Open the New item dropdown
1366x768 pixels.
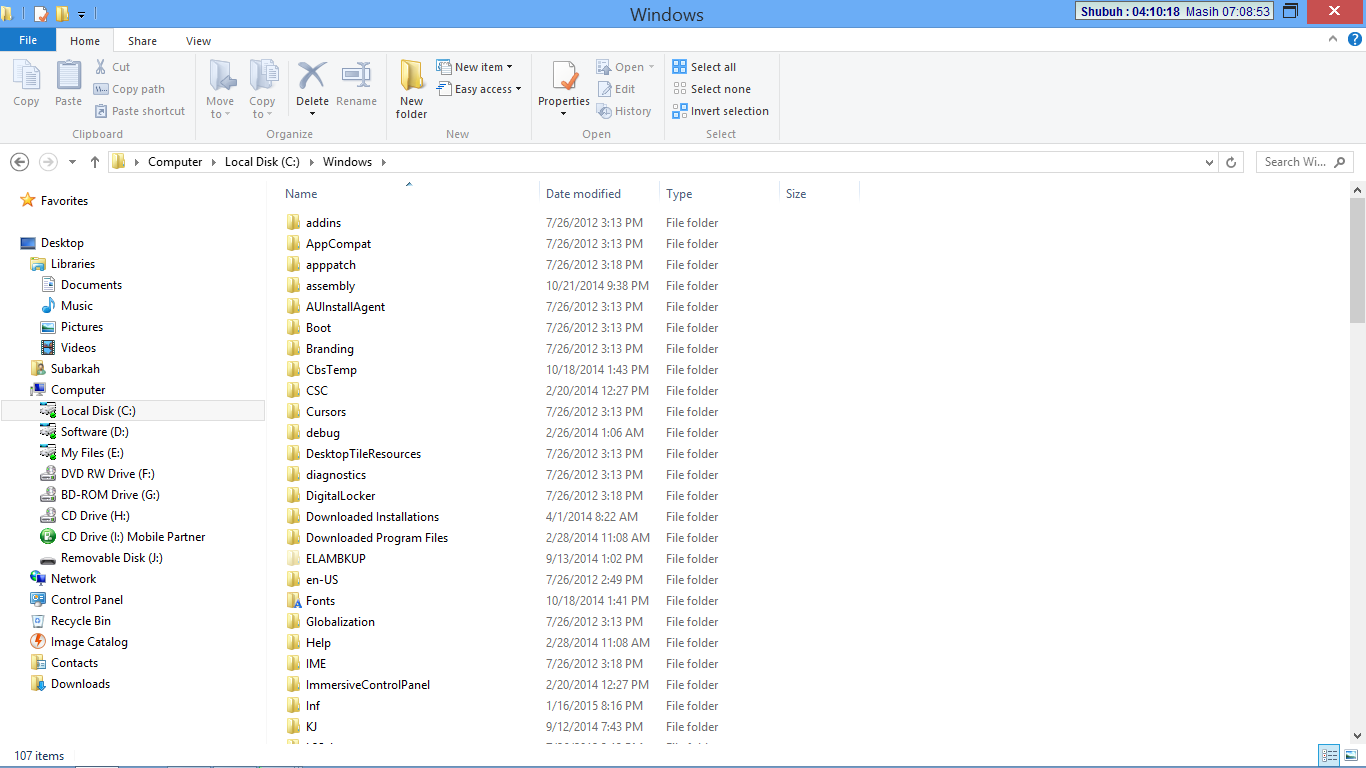(x=474, y=67)
